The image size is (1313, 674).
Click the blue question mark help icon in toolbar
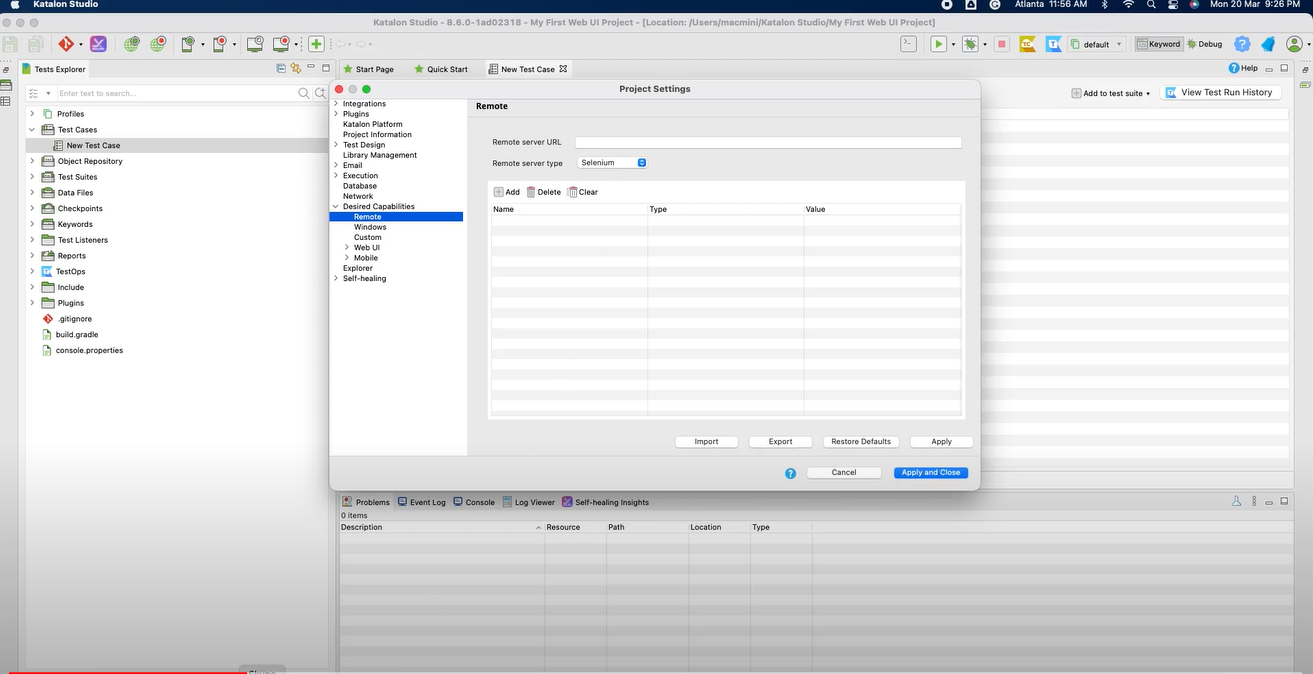(1242, 44)
